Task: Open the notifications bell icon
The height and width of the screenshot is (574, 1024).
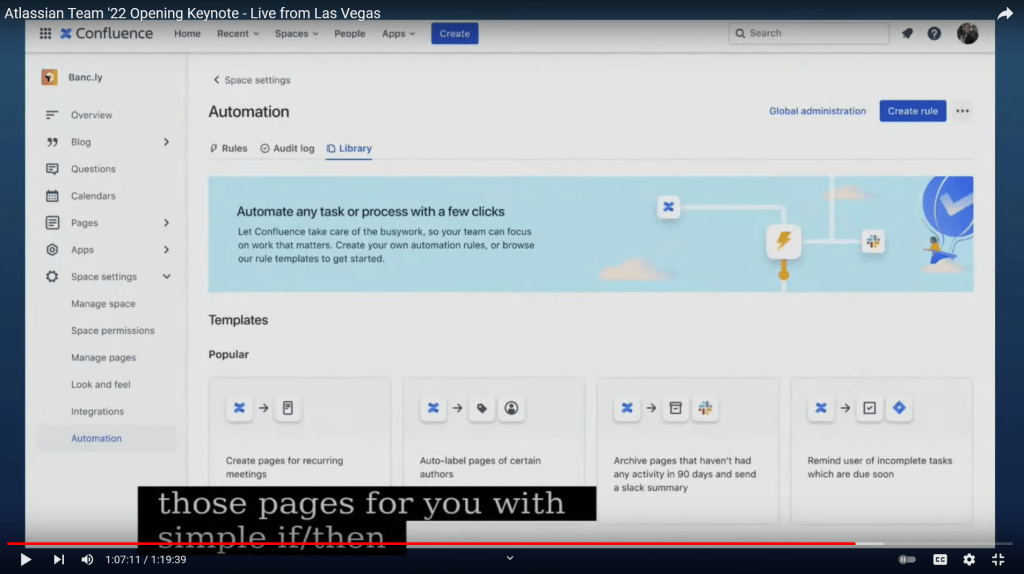Action: (907, 34)
